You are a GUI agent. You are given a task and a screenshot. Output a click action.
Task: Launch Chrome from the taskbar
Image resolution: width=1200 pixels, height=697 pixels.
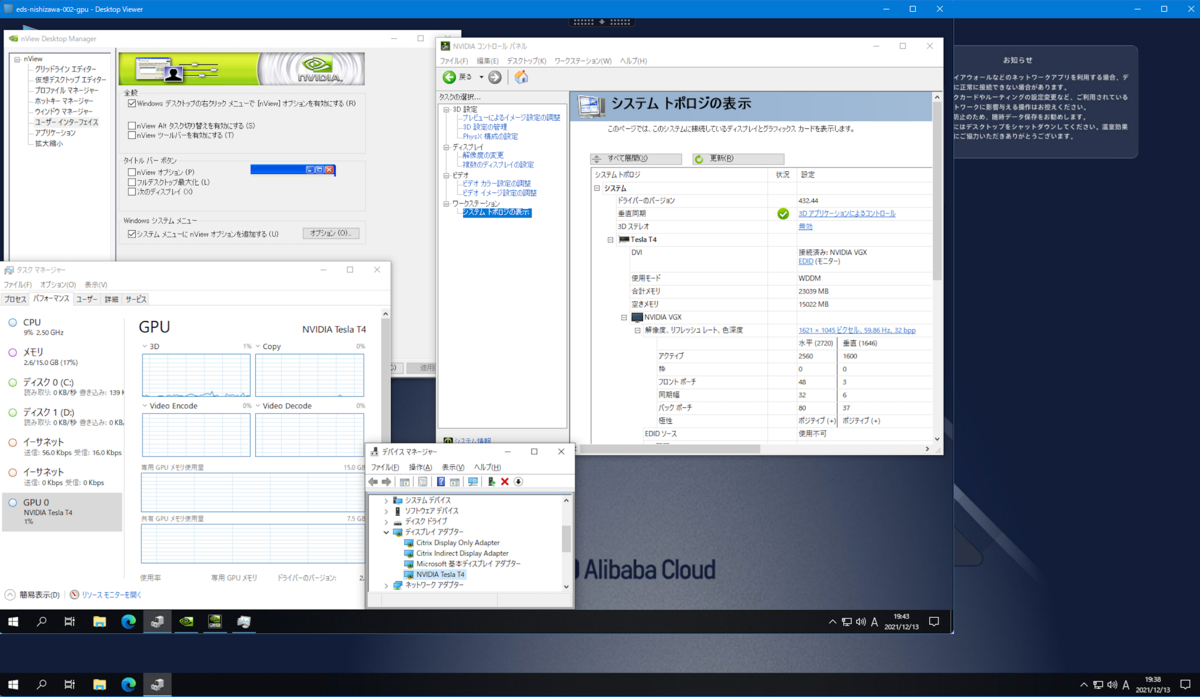[129, 621]
